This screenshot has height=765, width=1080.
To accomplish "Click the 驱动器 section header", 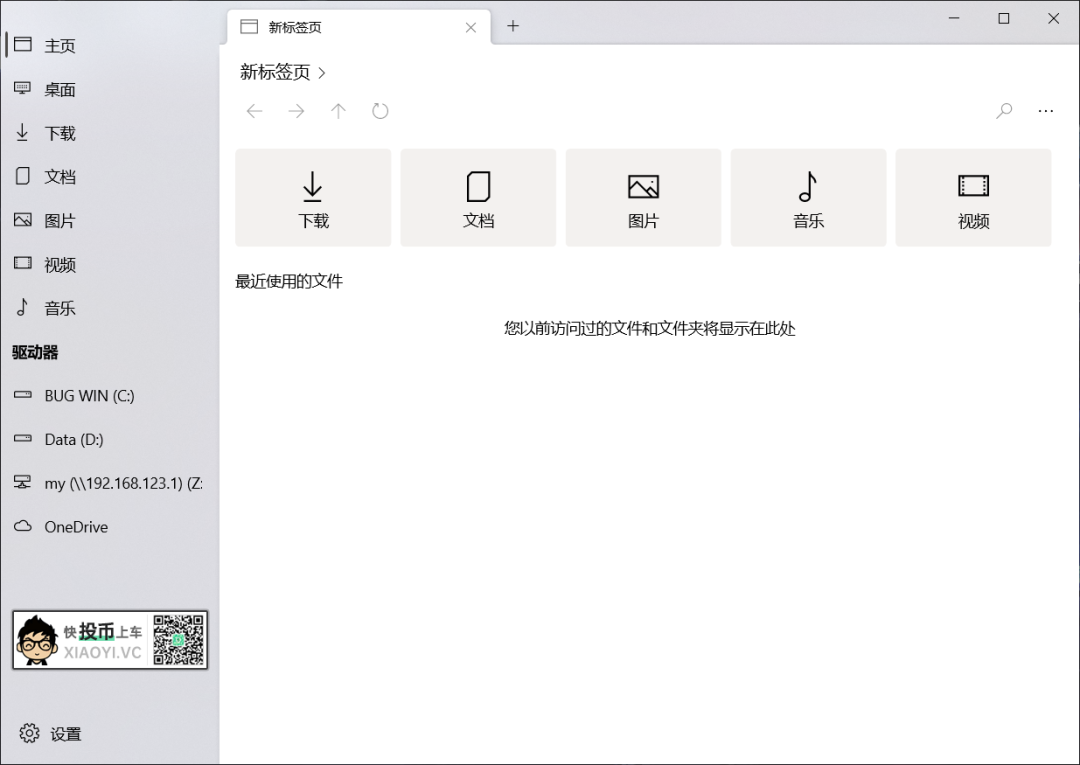I will pos(35,353).
